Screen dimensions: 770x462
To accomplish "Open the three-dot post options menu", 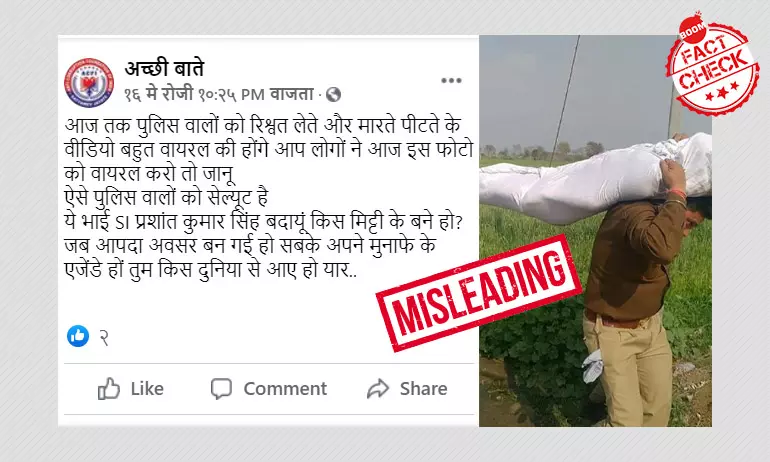I will point(451,81).
